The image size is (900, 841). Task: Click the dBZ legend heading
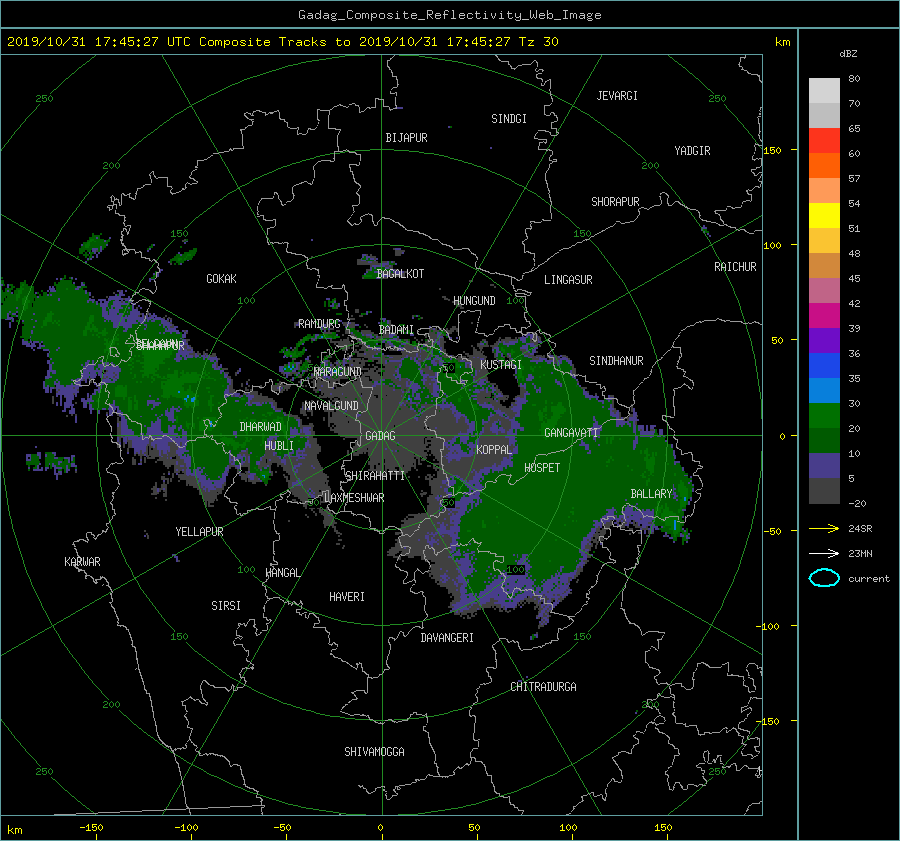point(848,54)
